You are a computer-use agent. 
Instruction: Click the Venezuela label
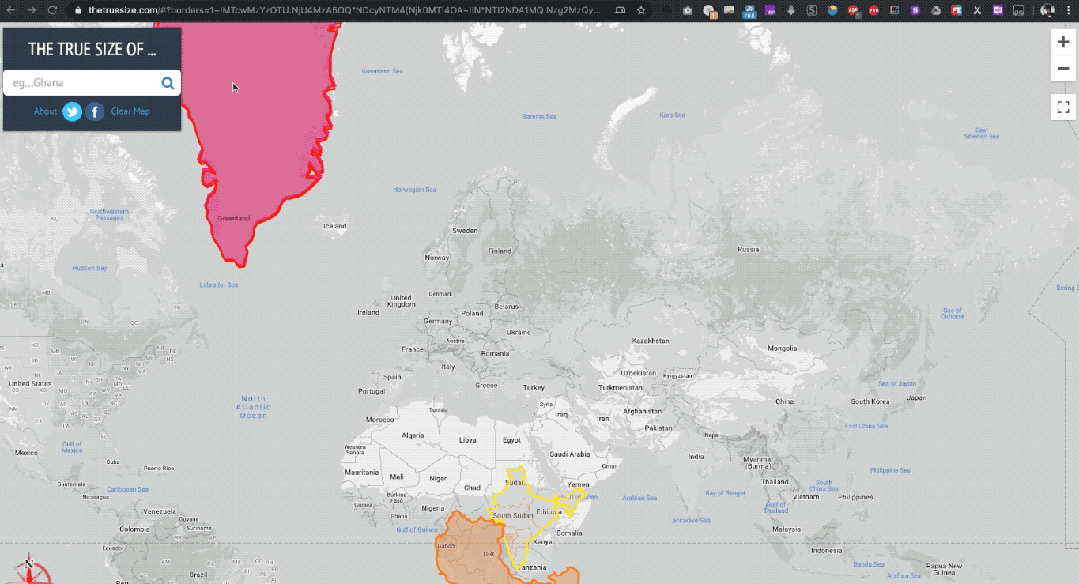(159, 512)
